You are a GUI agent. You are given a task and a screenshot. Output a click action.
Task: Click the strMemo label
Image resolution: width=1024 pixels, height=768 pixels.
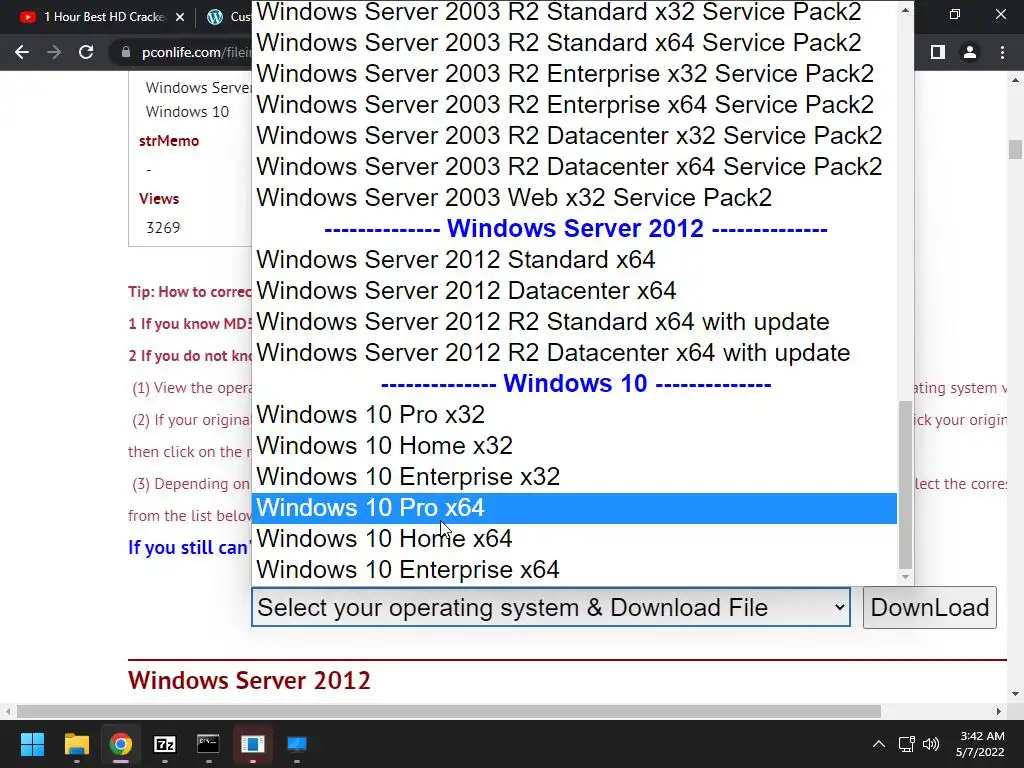click(x=169, y=141)
